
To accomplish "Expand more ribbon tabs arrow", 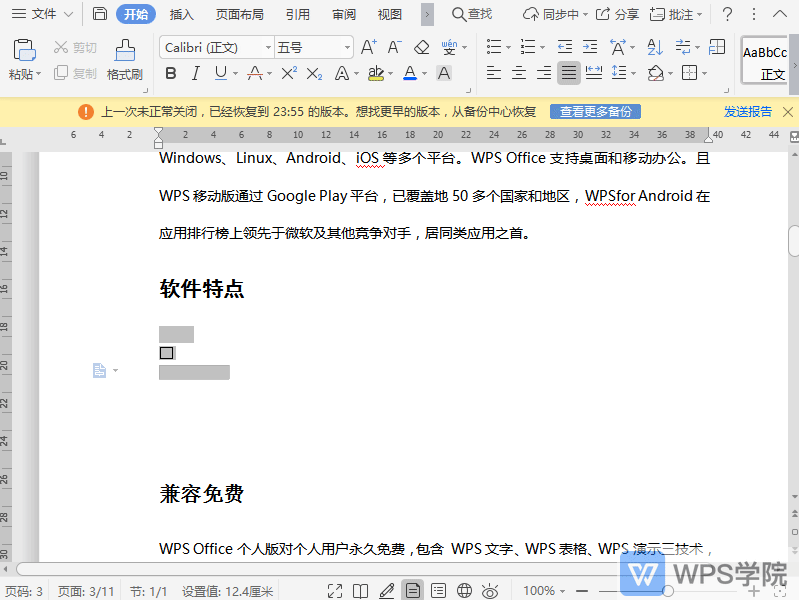I will [427, 15].
